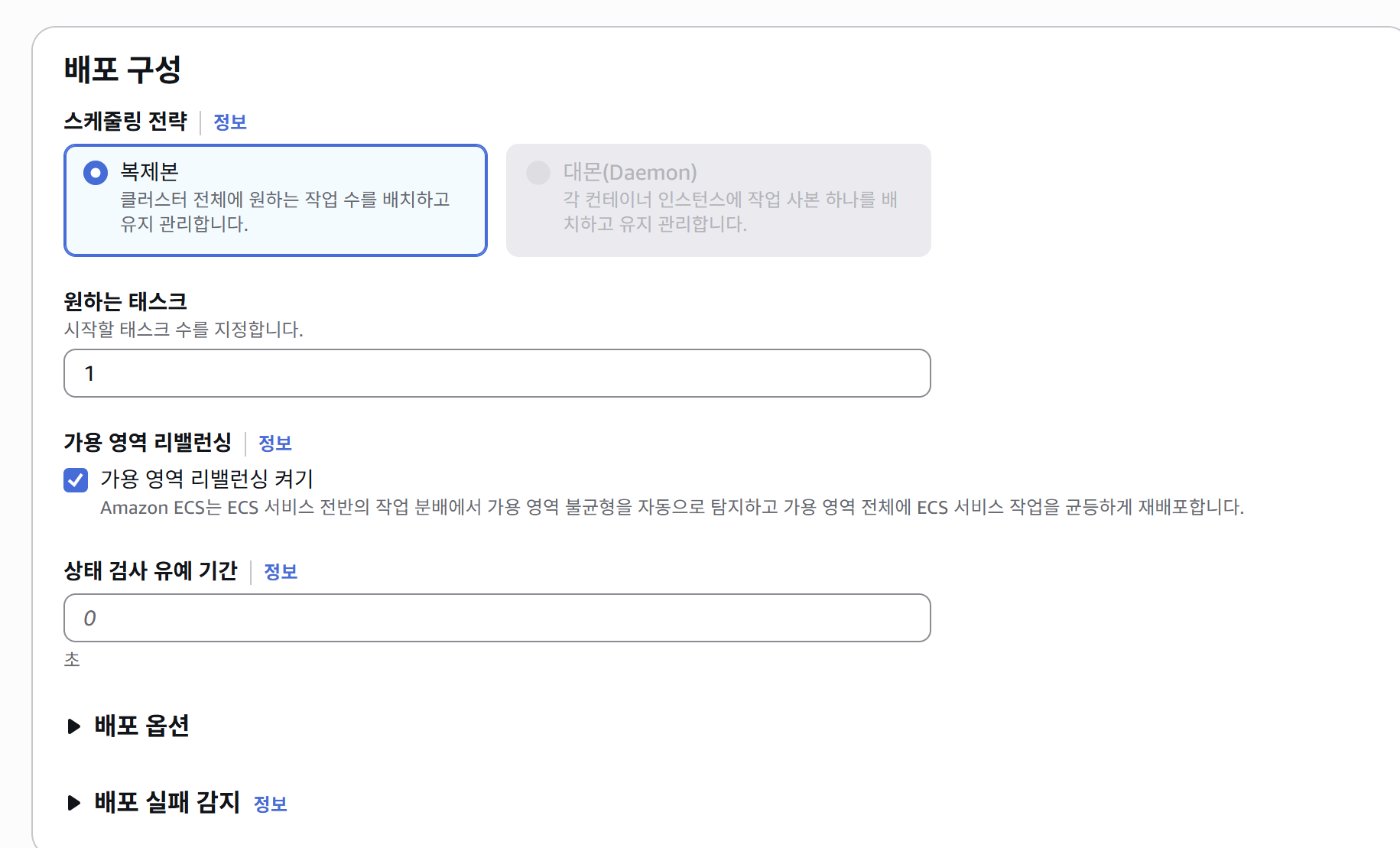Select the 복제본 scheduling strategy radio button
Screen dimensions: 1400x848
(x=95, y=173)
